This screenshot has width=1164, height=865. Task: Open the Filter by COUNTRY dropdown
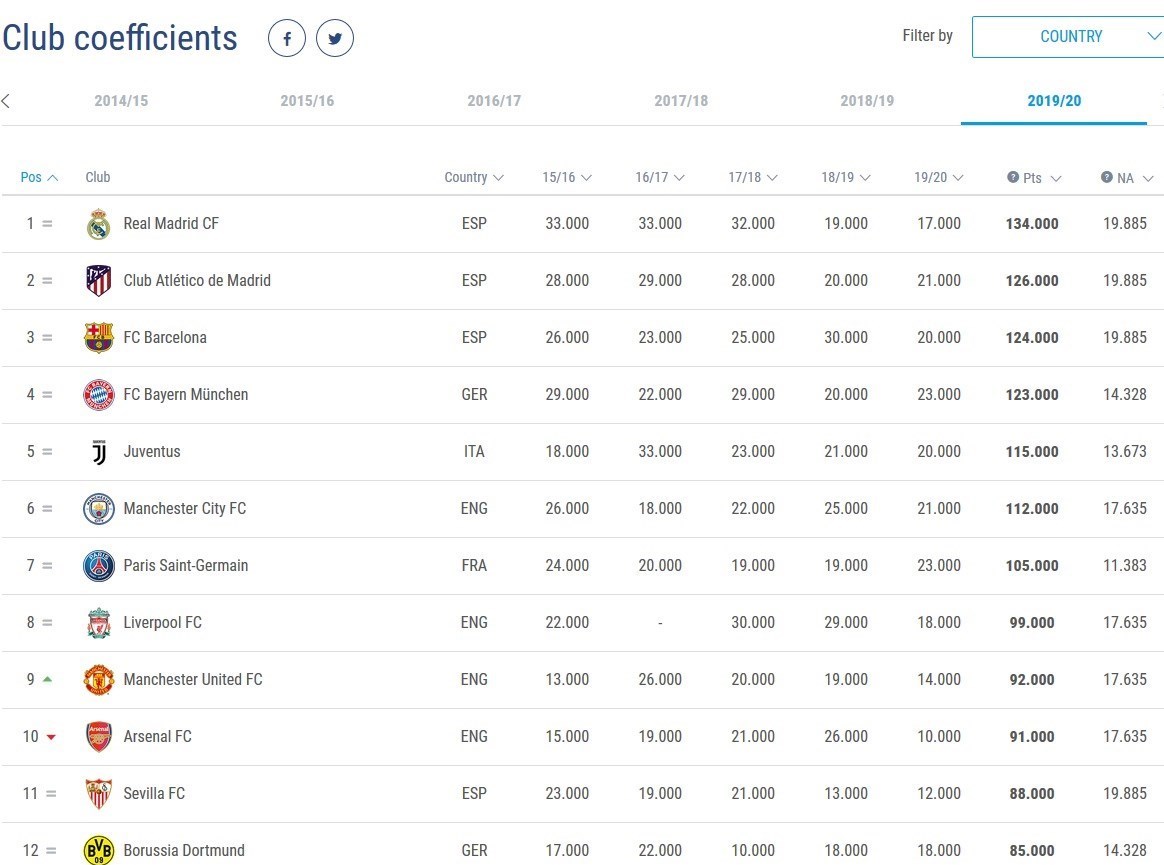tap(1070, 36)
